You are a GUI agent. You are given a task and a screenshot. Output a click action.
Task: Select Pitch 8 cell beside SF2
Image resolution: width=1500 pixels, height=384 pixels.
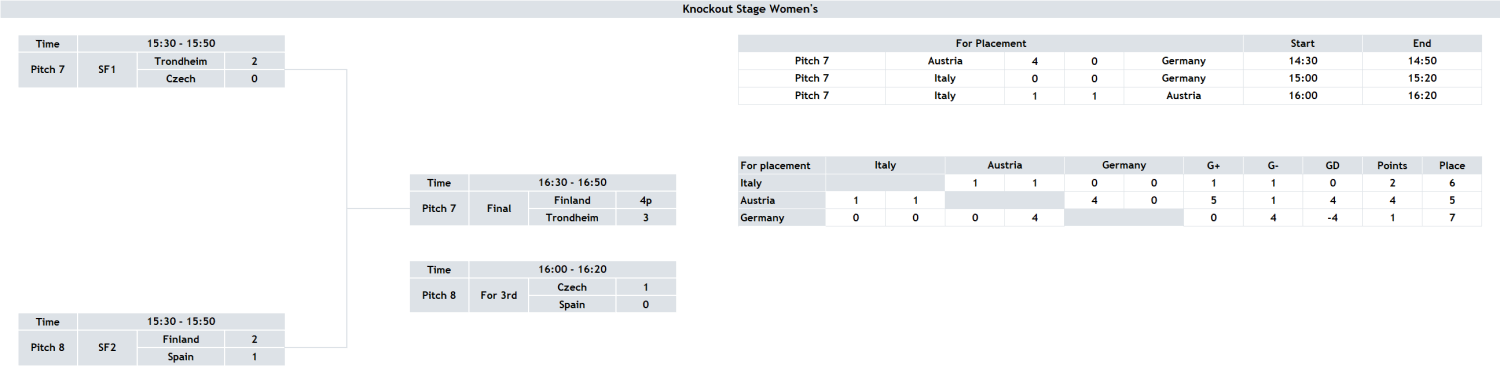point(48,348)
